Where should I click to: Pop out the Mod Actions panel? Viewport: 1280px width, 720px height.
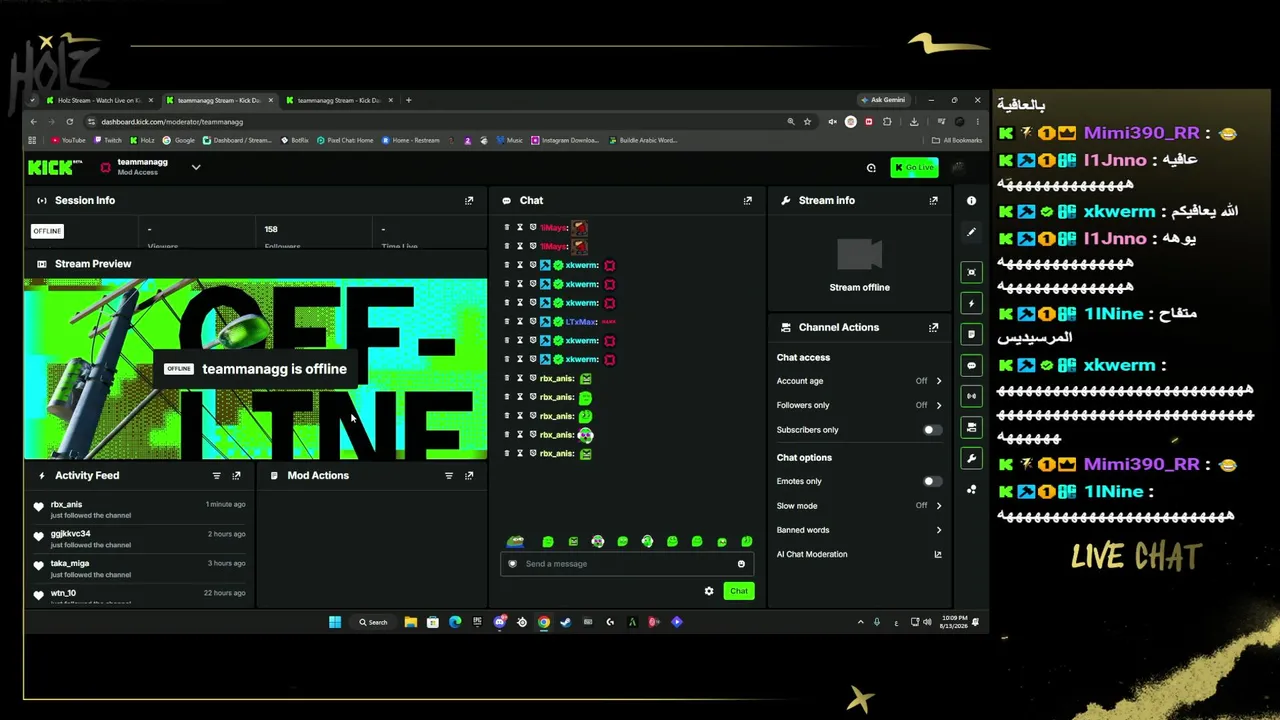click(469, 476)
